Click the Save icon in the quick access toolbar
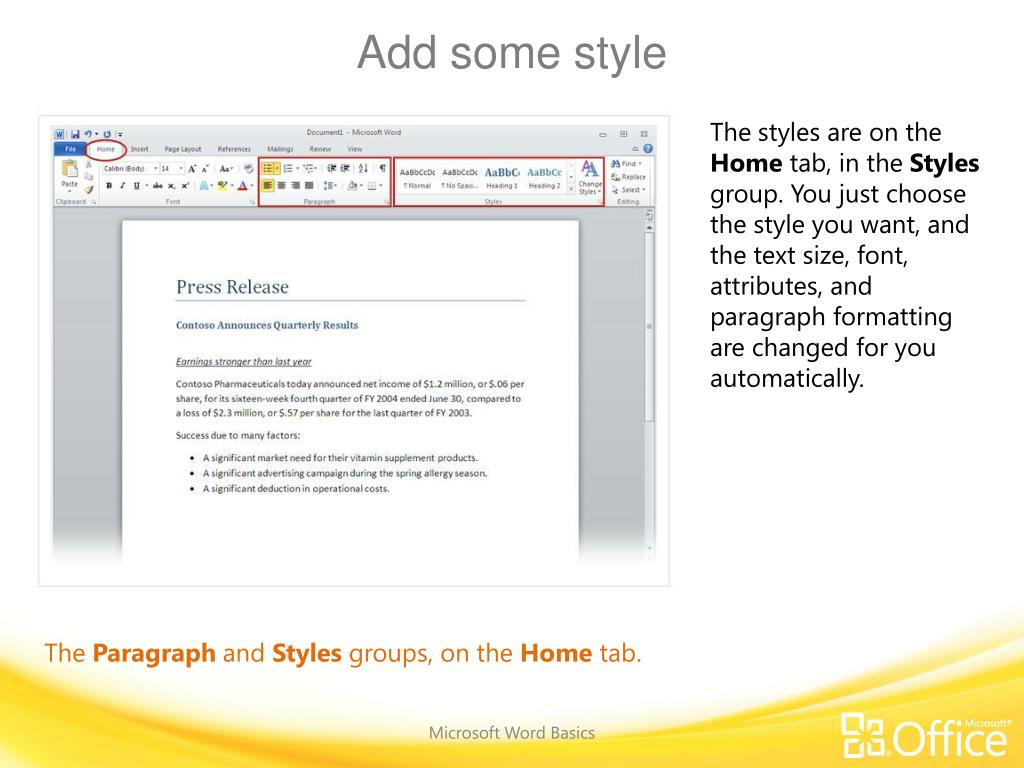This screenshot has width=1024, height=768. (75, 134)
